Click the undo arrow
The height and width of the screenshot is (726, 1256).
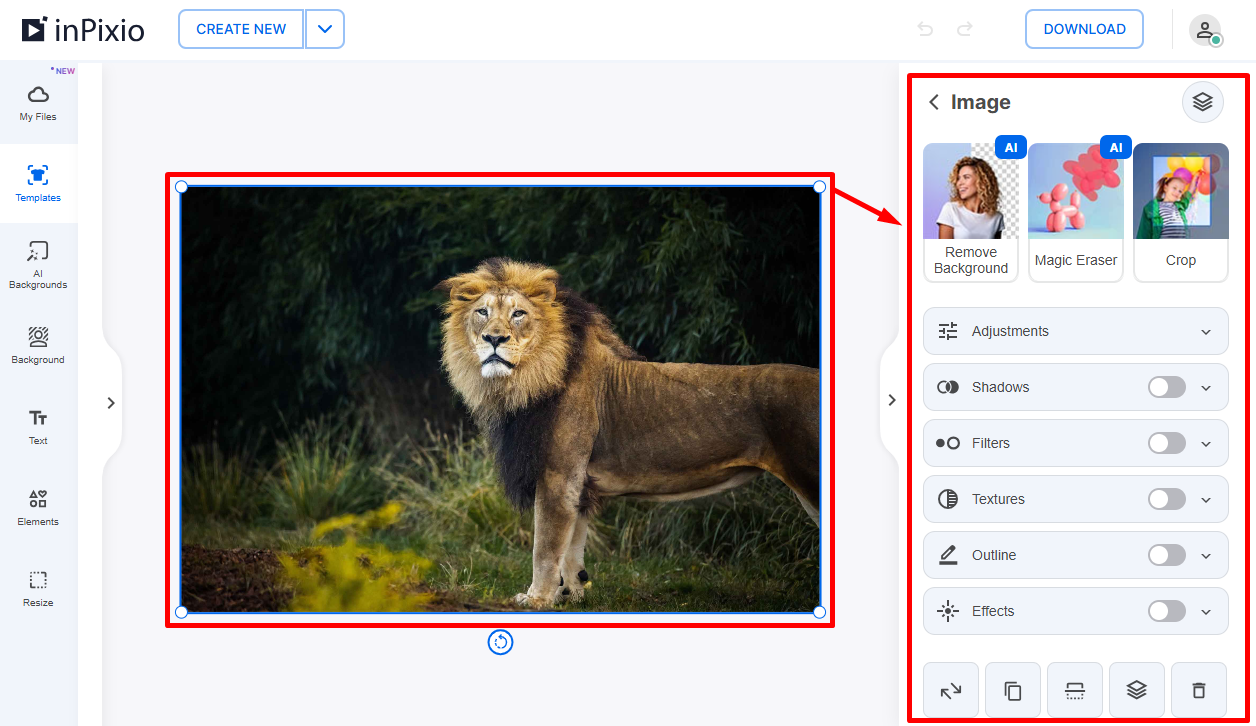[925, 29]
